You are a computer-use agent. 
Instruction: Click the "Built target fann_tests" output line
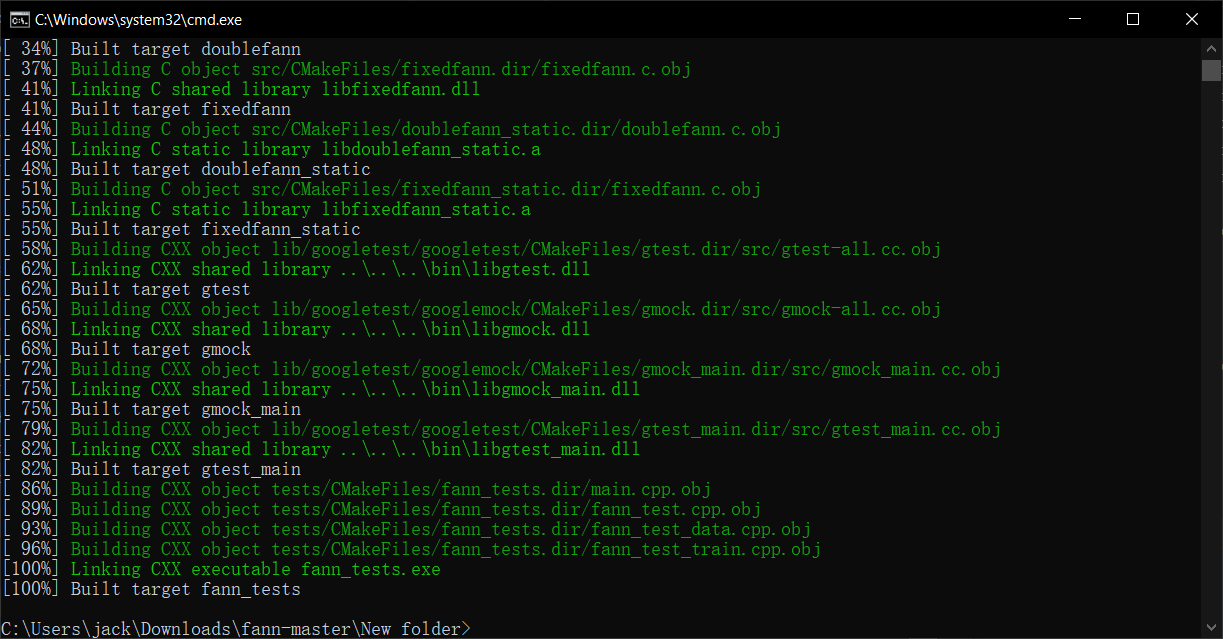(x=185, y=589)
